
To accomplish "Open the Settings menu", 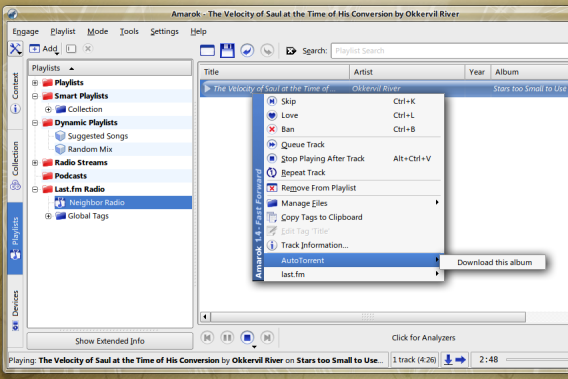I will coord(164,32).
